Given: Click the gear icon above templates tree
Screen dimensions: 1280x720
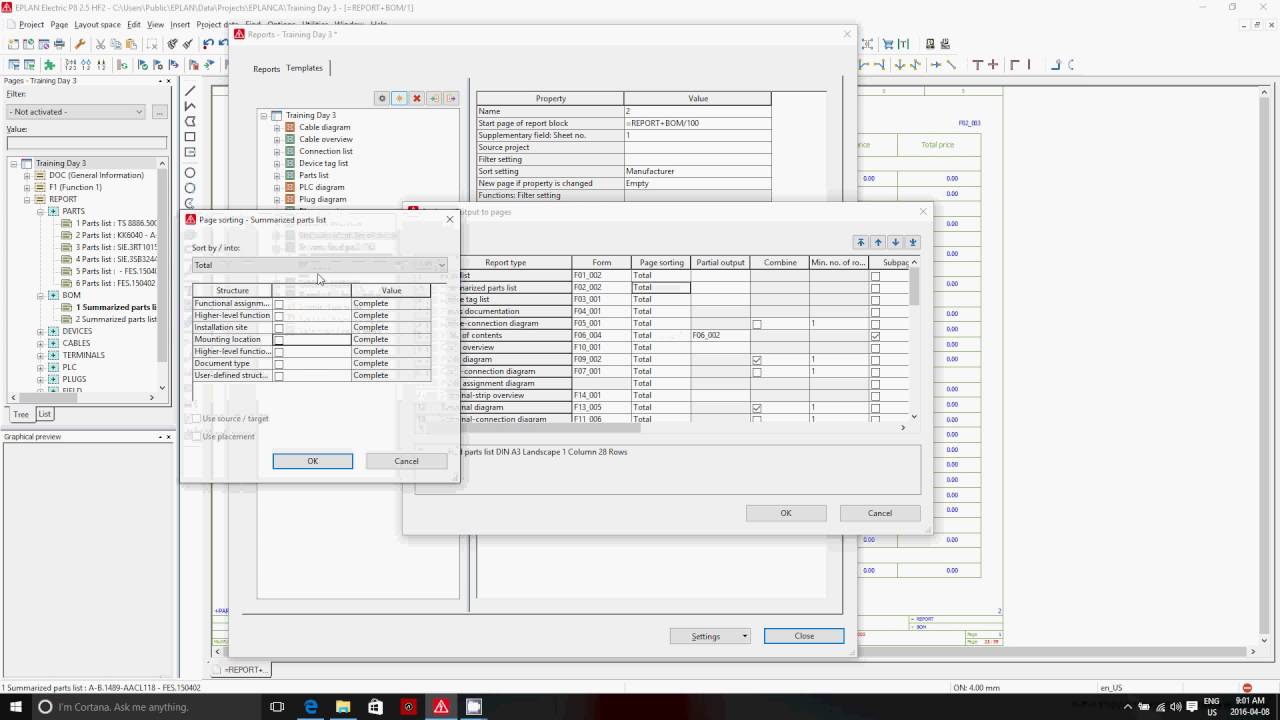Looking at the screenshot, I should 382,98.
